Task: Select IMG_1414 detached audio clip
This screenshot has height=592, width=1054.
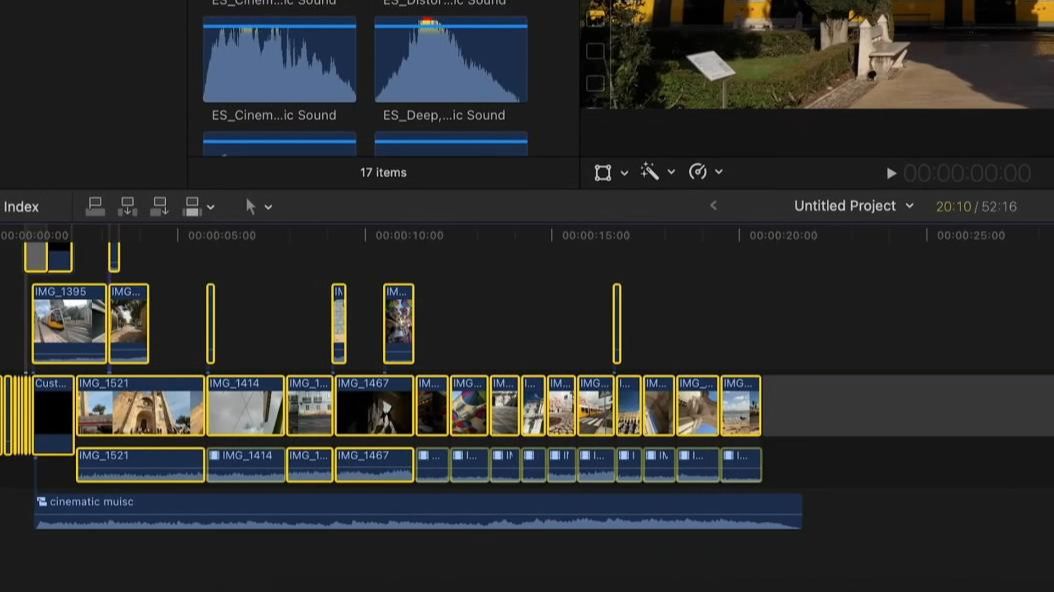Action: 245,465
